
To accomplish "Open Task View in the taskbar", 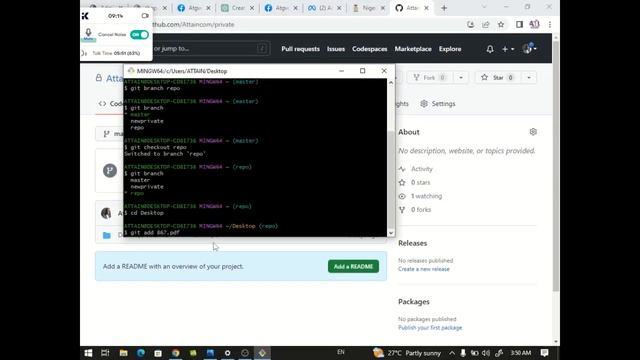I will [x=105, y=353].
